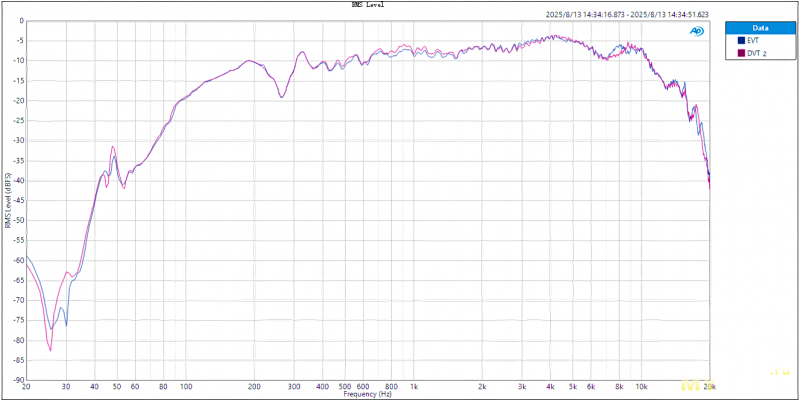Click the 4k tick on frequency axis
The image size is (800, 401).
(551, 386)
